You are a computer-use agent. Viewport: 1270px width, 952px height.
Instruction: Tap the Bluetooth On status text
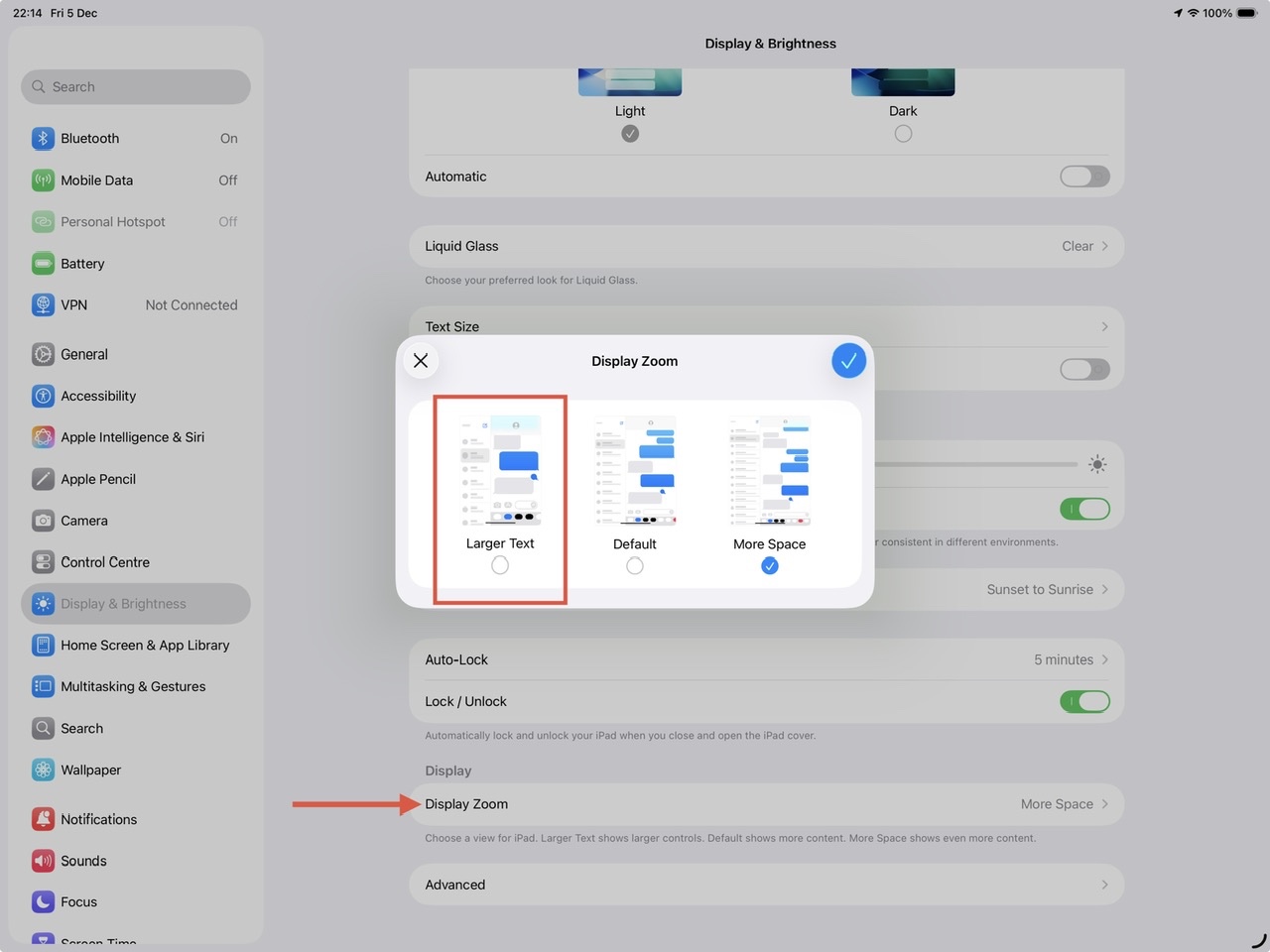pos(229,139)
